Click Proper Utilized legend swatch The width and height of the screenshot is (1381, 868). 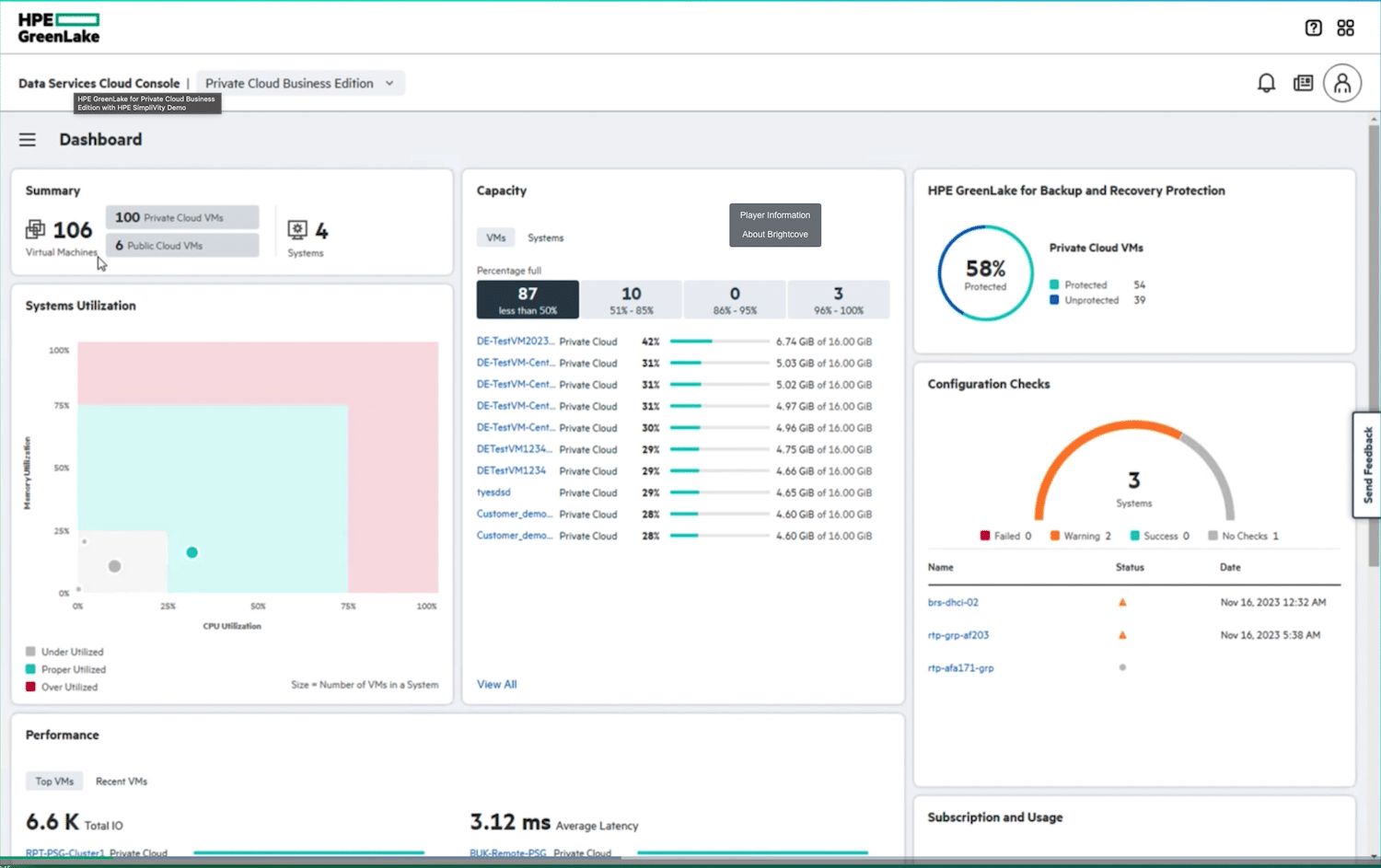click(x=30, y=669)
